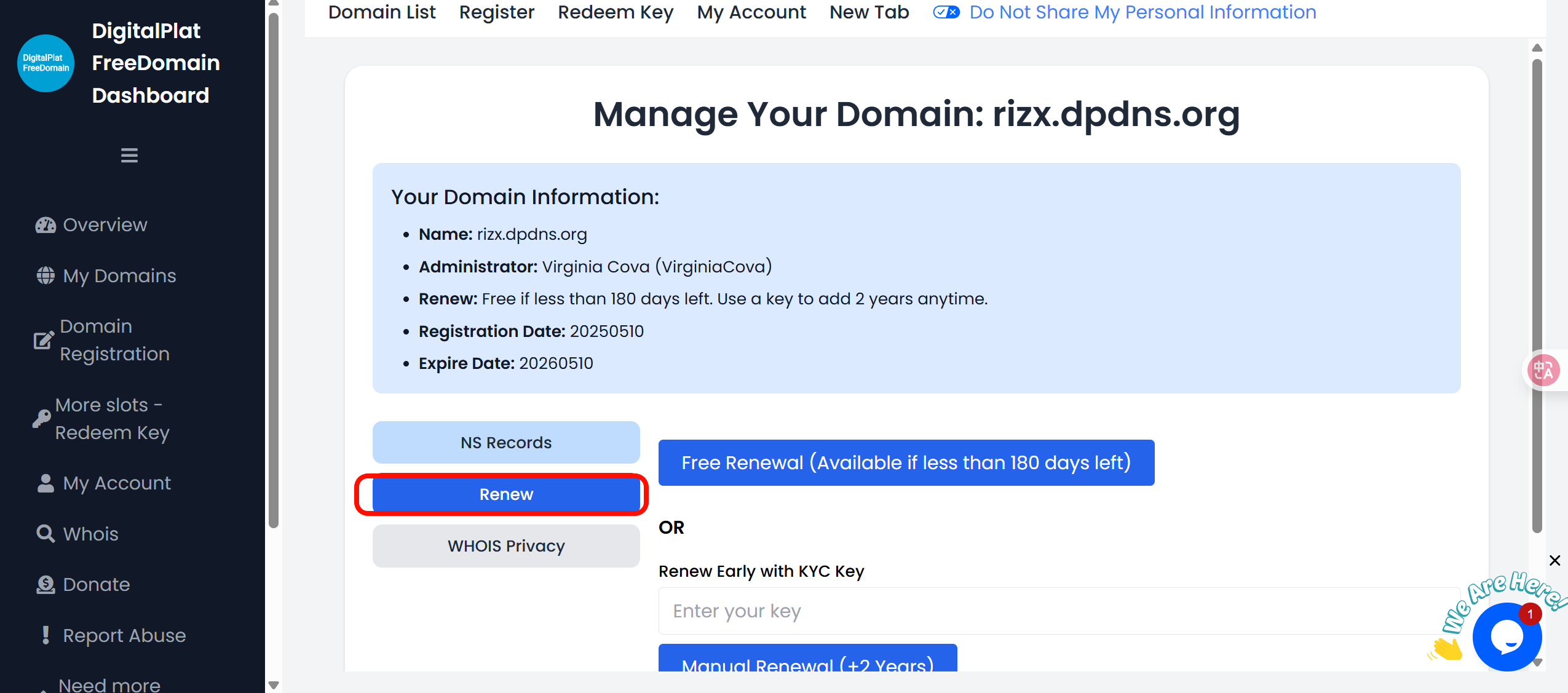1568x693 pixels.
Task: Click the Domain Registration edit icon
Action: (44, 340)
